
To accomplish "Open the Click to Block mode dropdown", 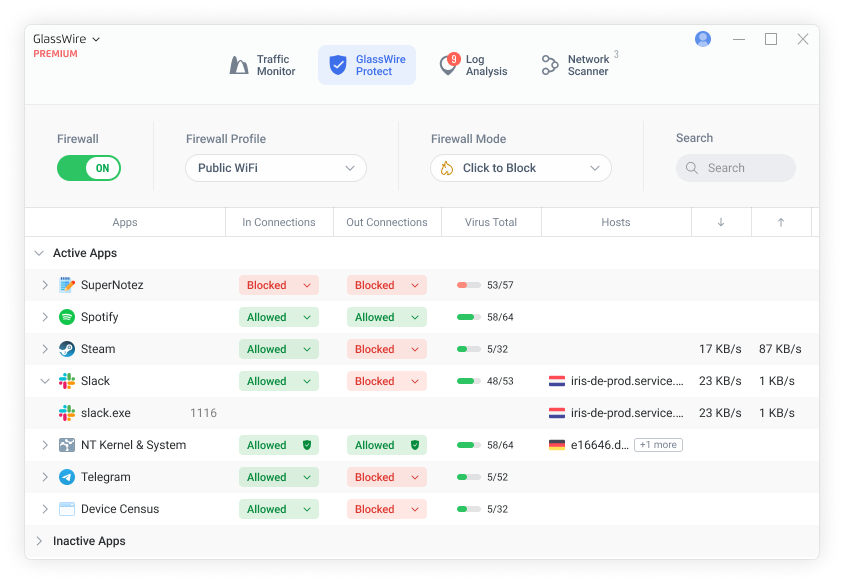I will (x=520, y=168).
